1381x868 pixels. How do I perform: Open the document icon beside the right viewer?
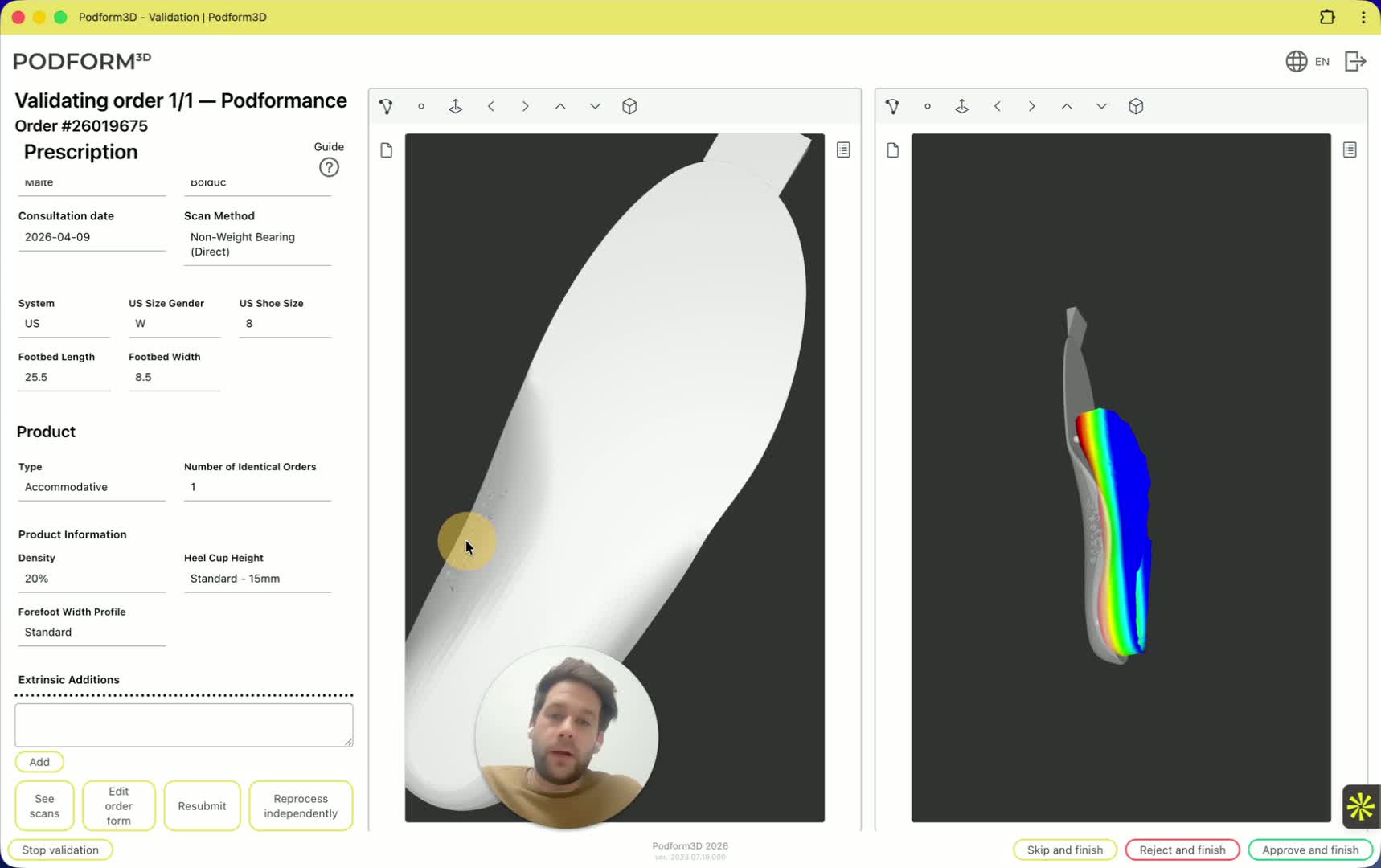[893, 150]
